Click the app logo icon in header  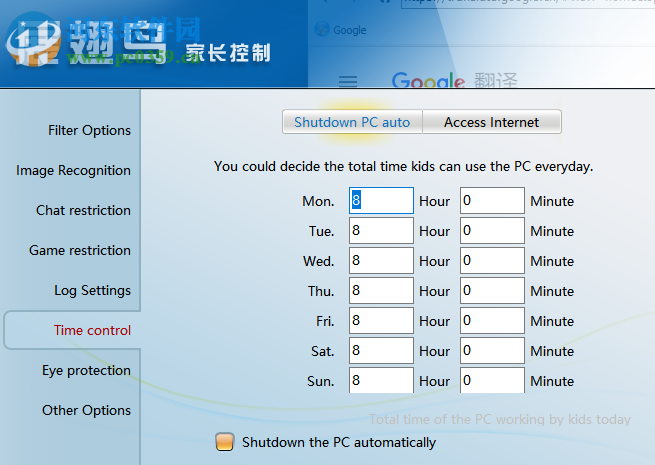point(32,40)
